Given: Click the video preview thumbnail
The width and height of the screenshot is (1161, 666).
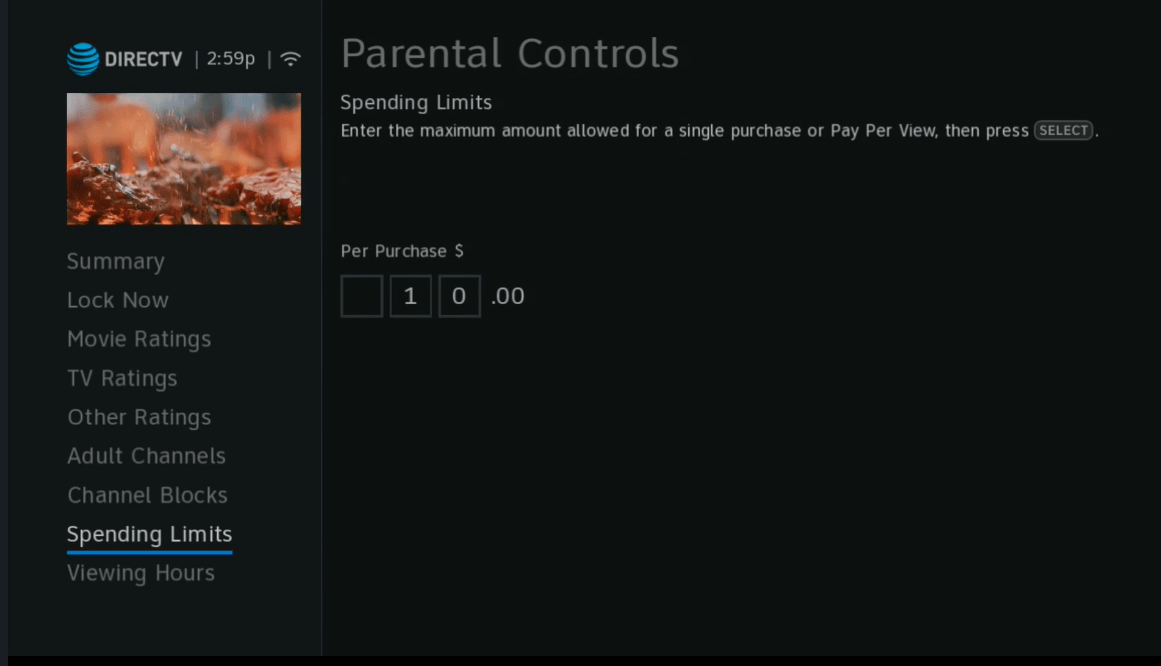Looking at the screenshot, I should [183, 158].
